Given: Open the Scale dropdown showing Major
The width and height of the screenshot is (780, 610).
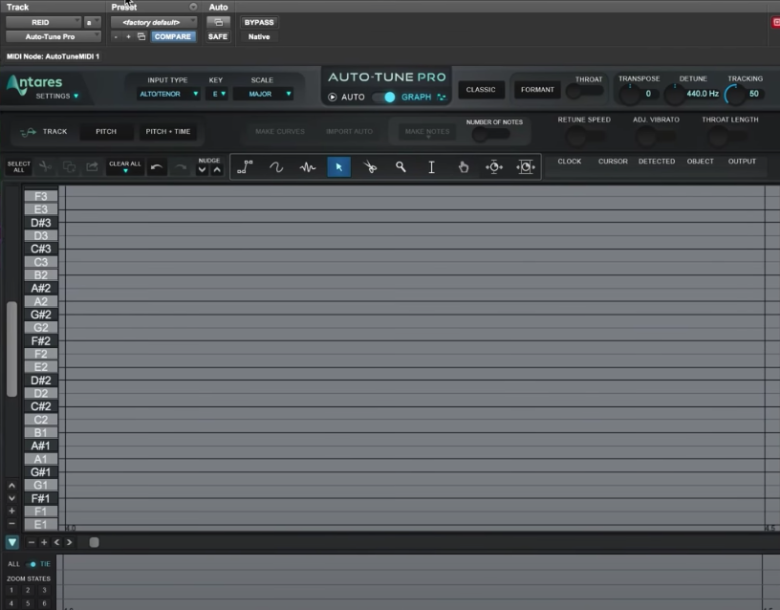Looking at the screenshot, I should pyautogui.click(x=263, y=94).
